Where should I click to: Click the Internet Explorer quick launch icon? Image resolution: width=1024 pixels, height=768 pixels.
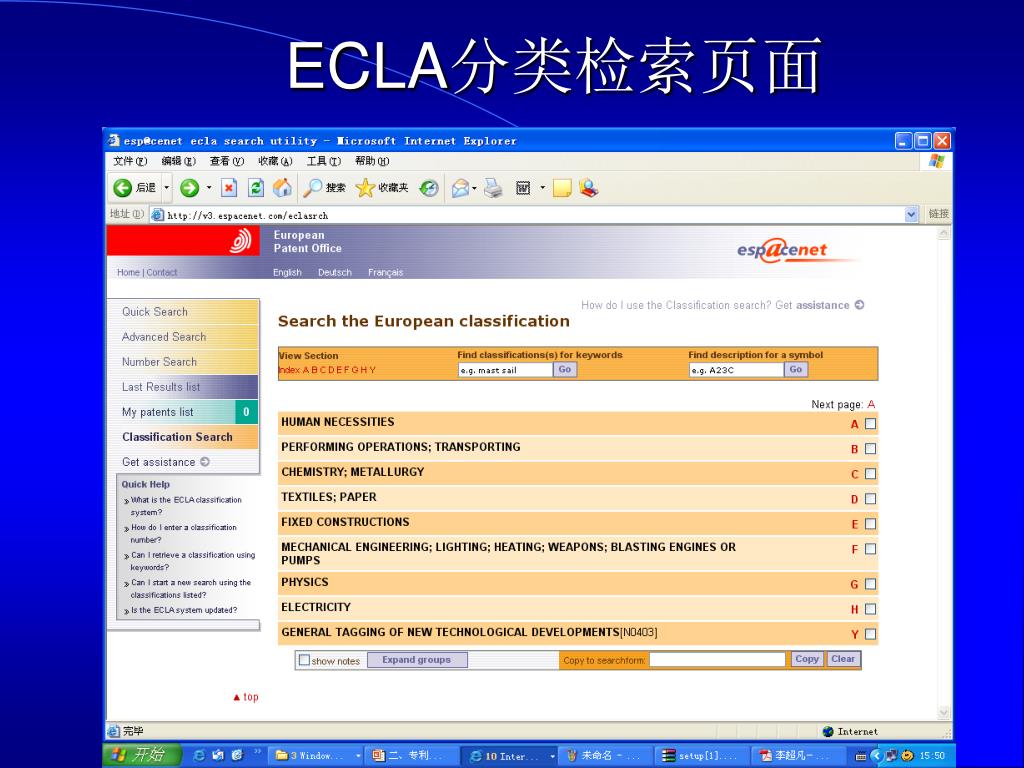(199, 756)
